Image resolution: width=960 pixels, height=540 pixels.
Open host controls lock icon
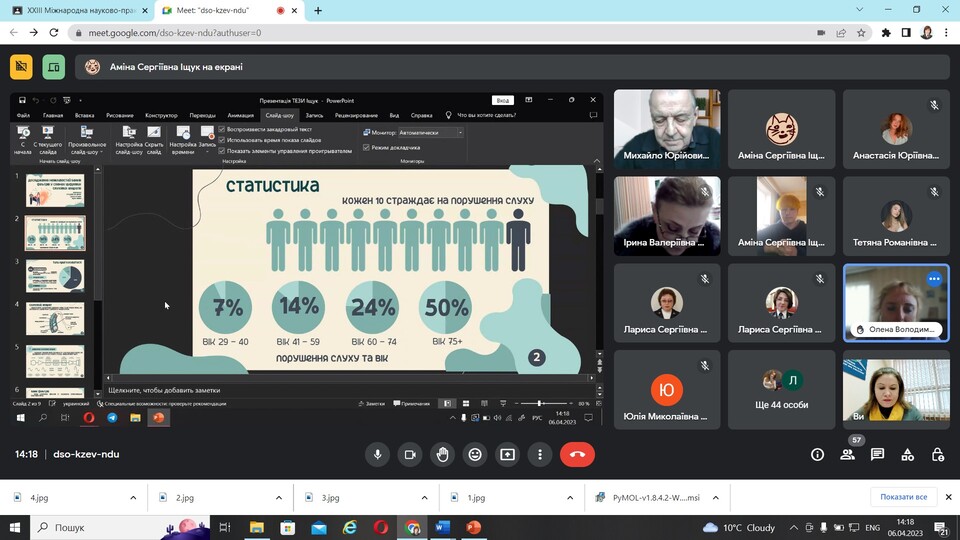pos(938,454)
